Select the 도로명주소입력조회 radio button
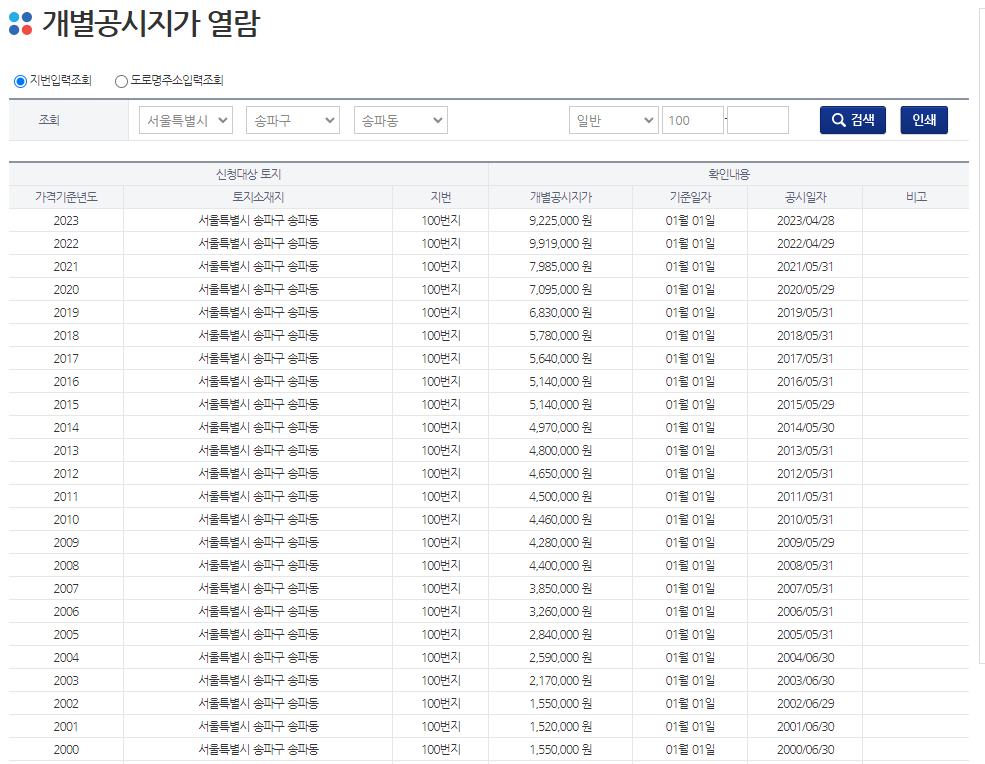This screenshot has height=764, width=985. [121, 81]
